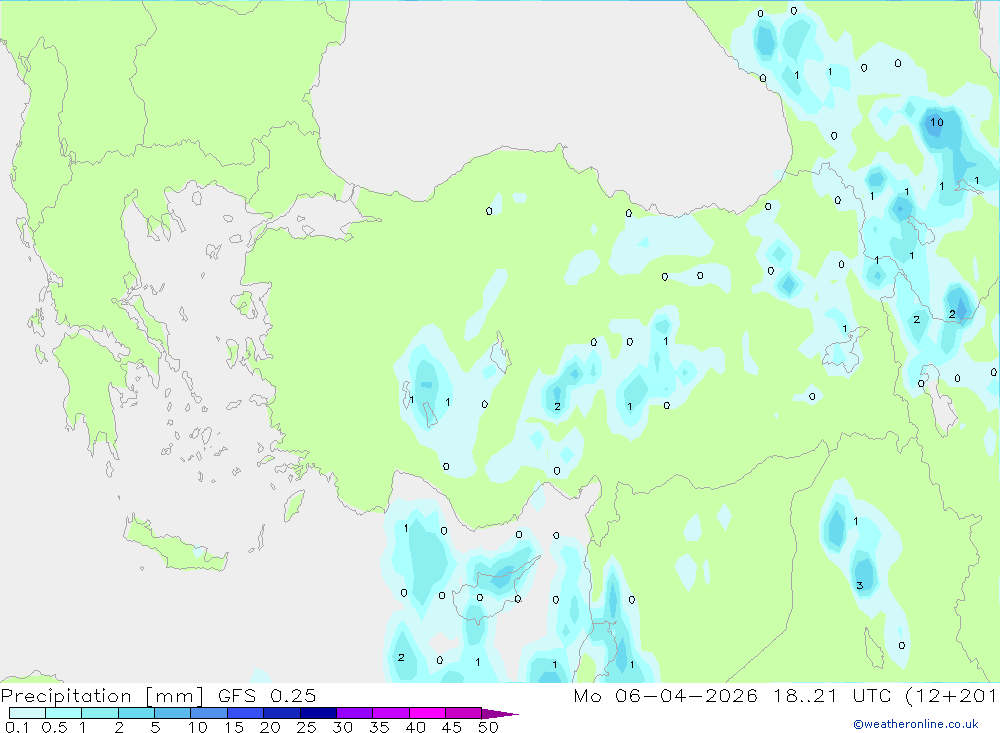The height and width of the screenshot is (733, 1000).
Task: Click the "Mo 06-04-2026" date text
Action: [665, 696]
